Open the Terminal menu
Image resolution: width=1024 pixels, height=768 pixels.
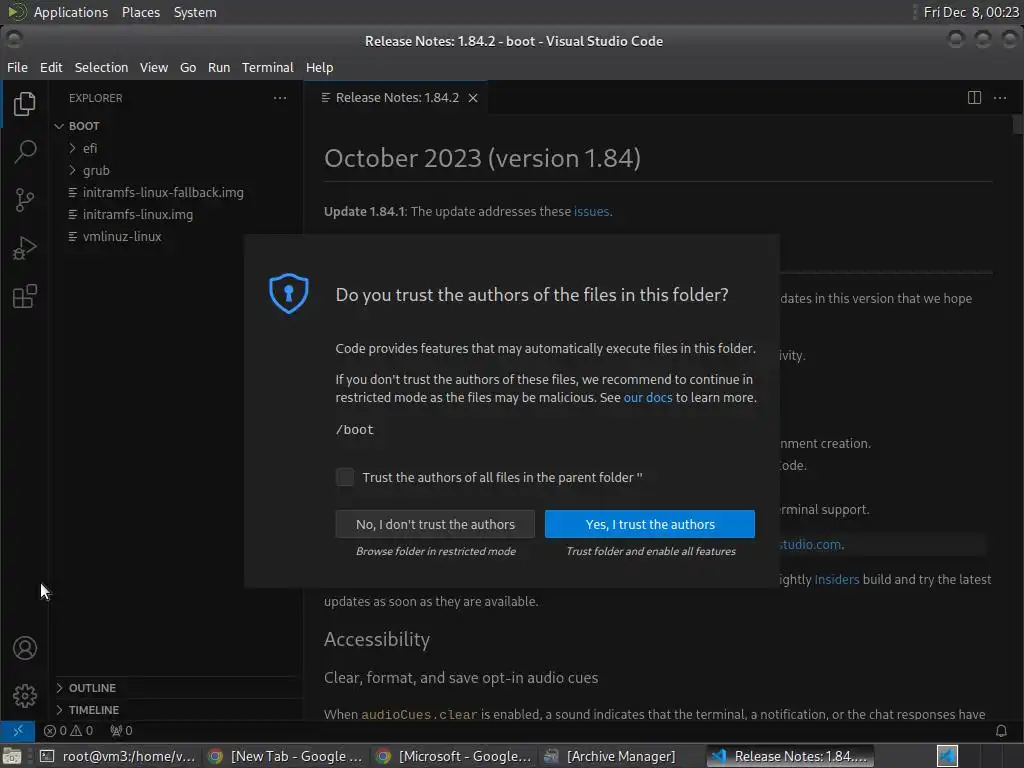[268, 67]
